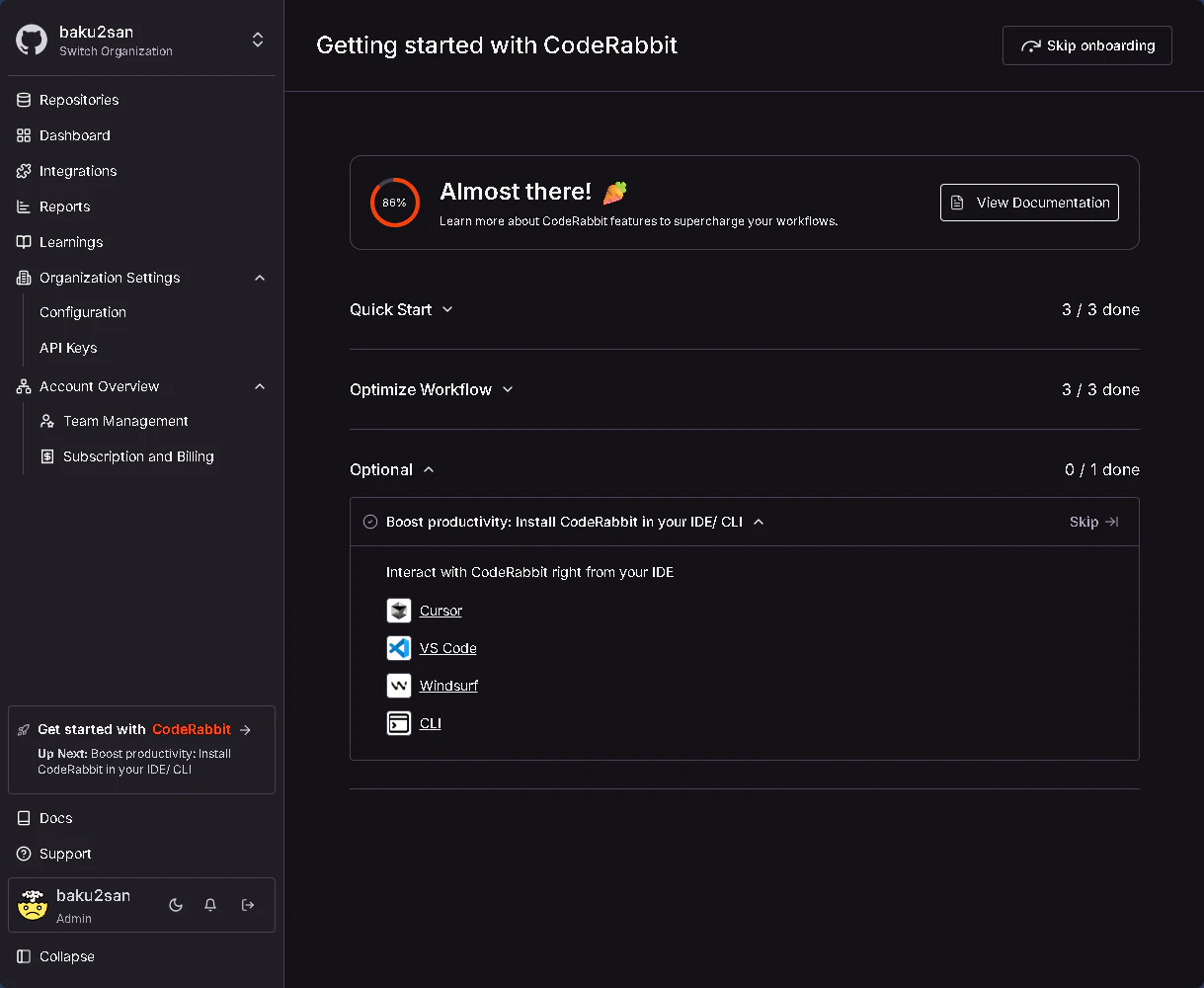Viewport: 1204px width, 988px height.
Task: Open the Get started with CodeRabbit card
Action: (x=141, y=749)
